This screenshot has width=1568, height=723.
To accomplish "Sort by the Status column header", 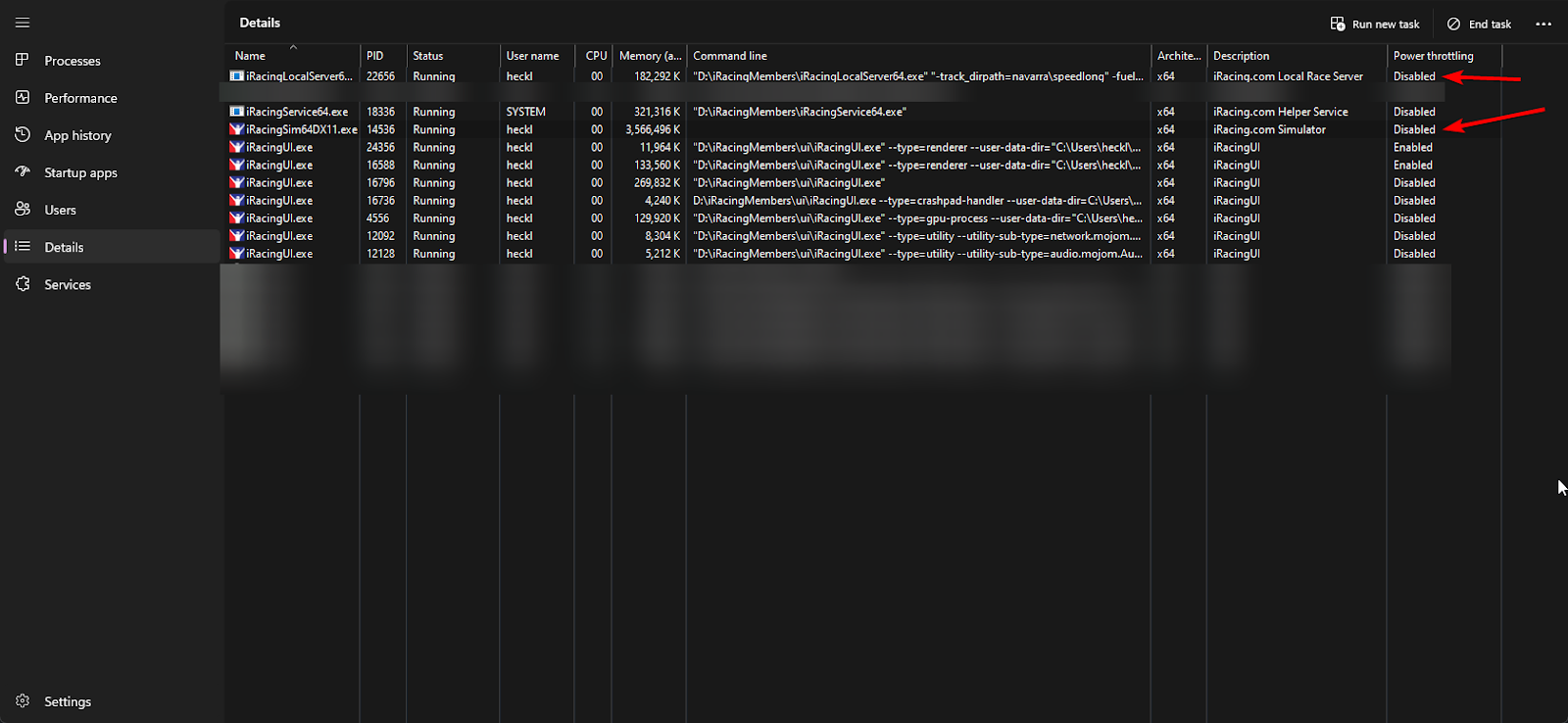I will coord(453,56).
